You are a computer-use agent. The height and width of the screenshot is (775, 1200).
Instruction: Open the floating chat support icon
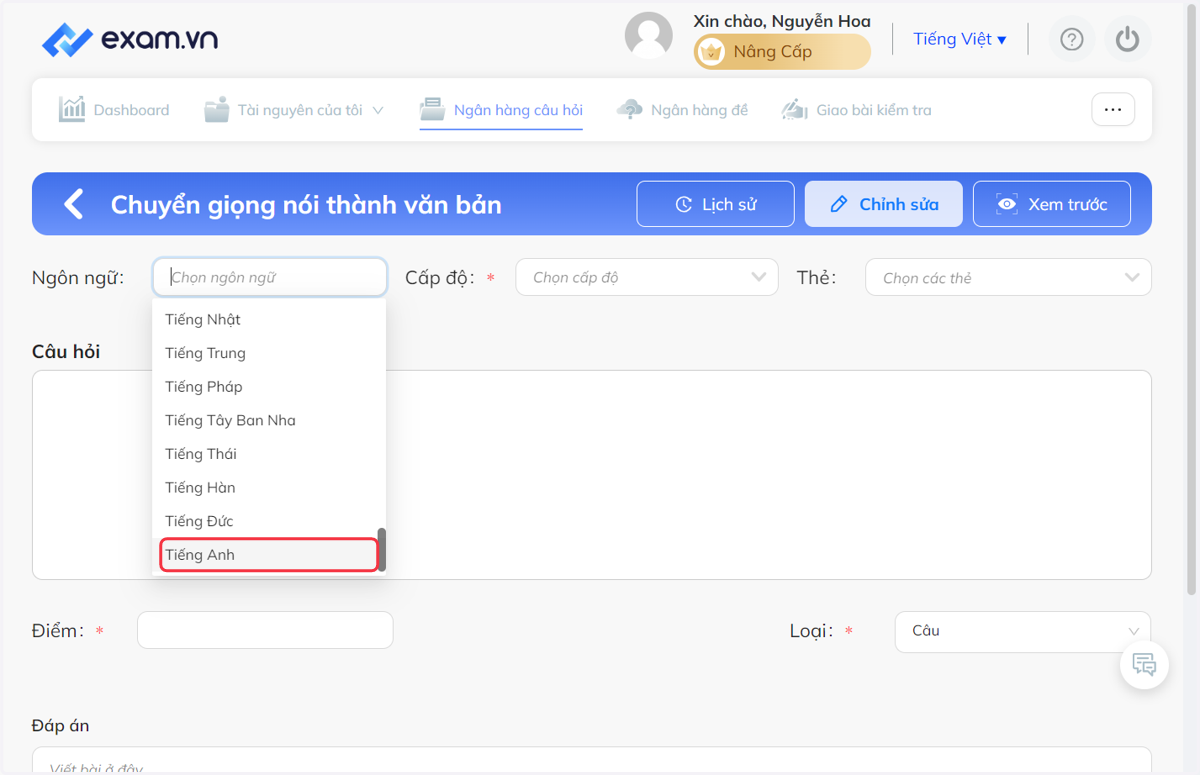tap(1144, 663)
